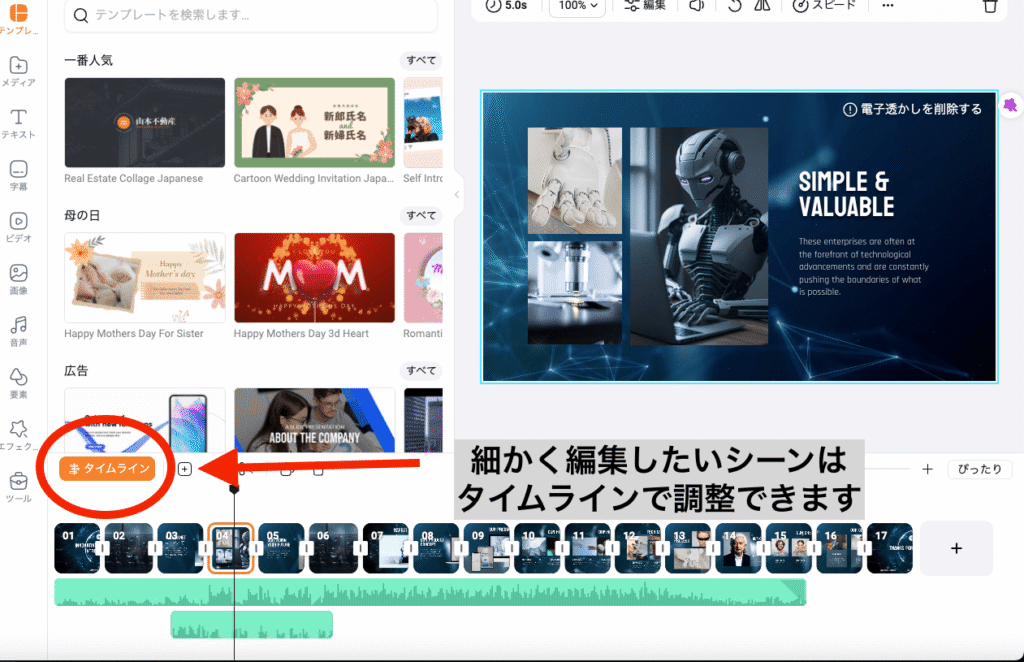Select scene 12 thumbnail

point(637,548)
